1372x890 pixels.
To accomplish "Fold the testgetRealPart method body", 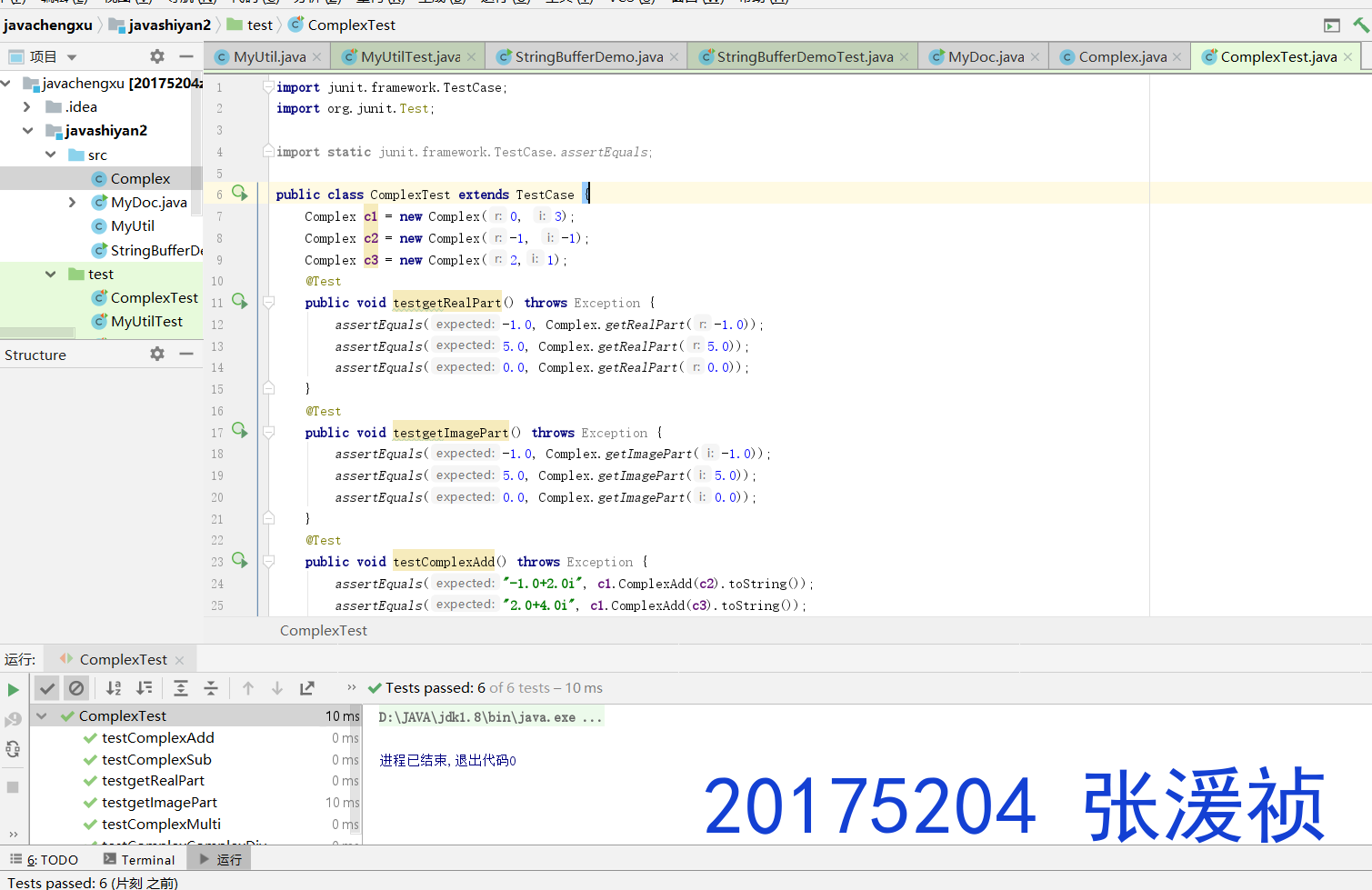I will 269,301.
